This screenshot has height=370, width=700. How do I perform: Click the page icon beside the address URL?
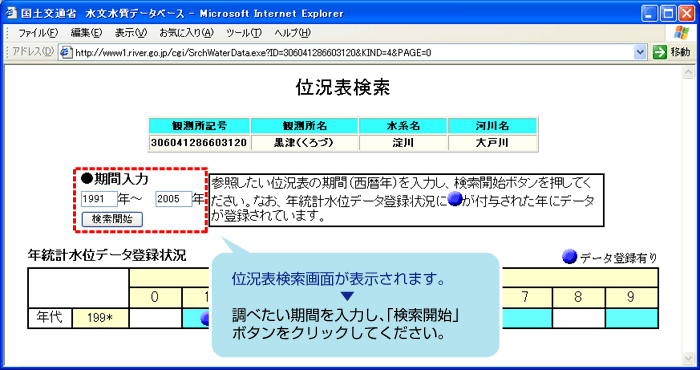pos(66,53)
